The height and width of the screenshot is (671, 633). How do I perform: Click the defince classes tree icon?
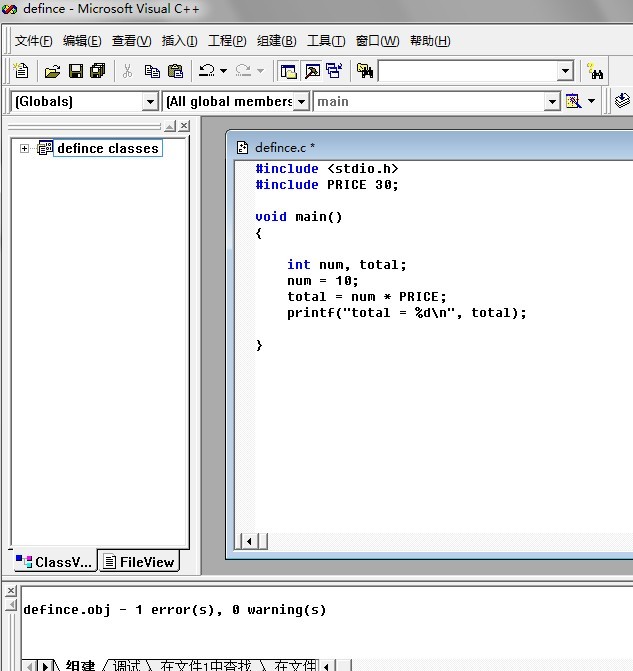[45, 148]
